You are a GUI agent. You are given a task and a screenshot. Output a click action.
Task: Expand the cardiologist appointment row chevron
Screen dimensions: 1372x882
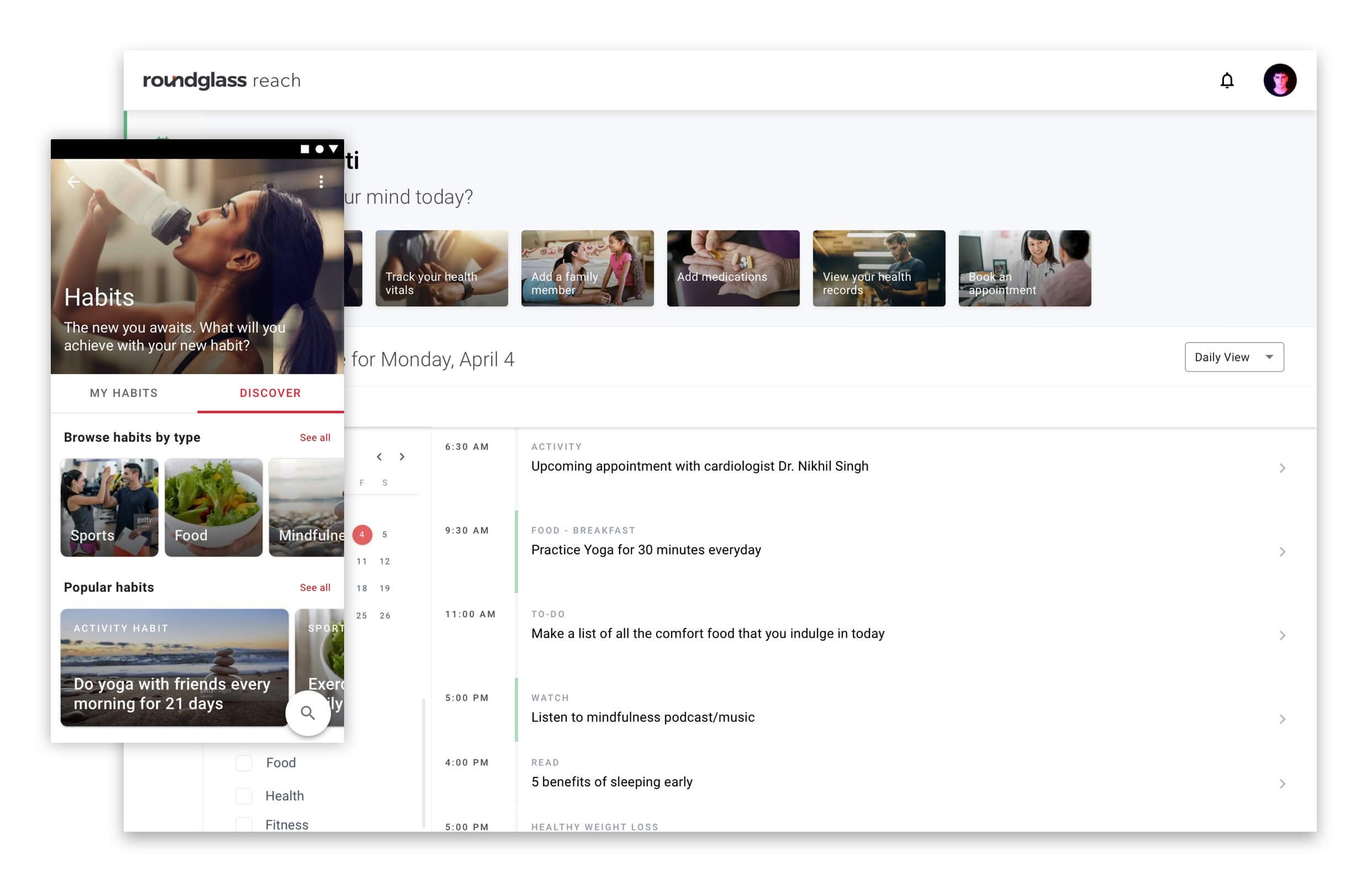pos(1281,468)
